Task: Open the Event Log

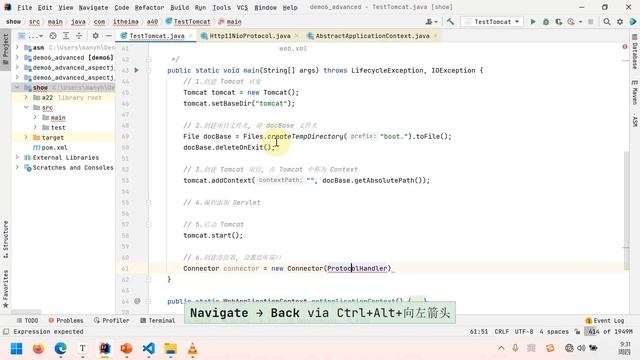Action: pos(604,321)
